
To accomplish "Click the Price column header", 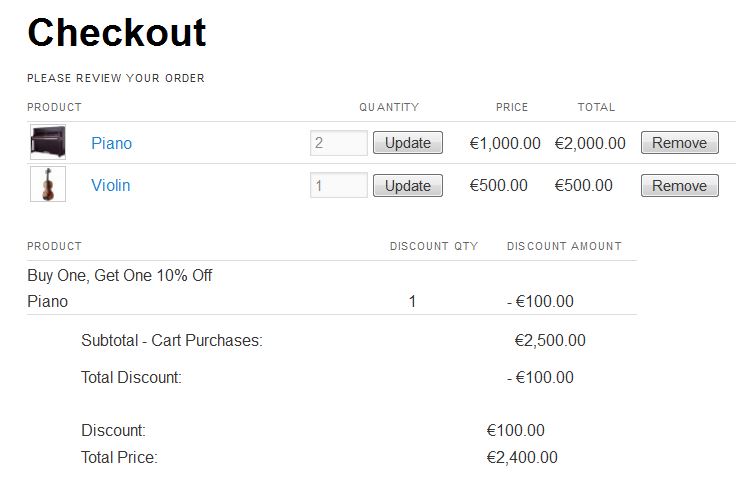I will (x=512, y=107).
